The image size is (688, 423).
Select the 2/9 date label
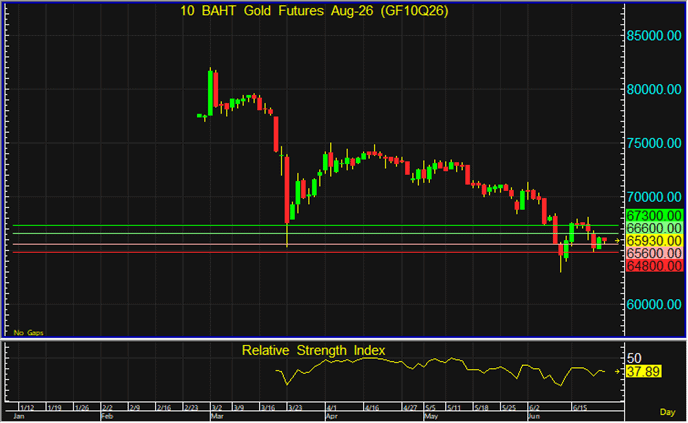coord(134,408)
